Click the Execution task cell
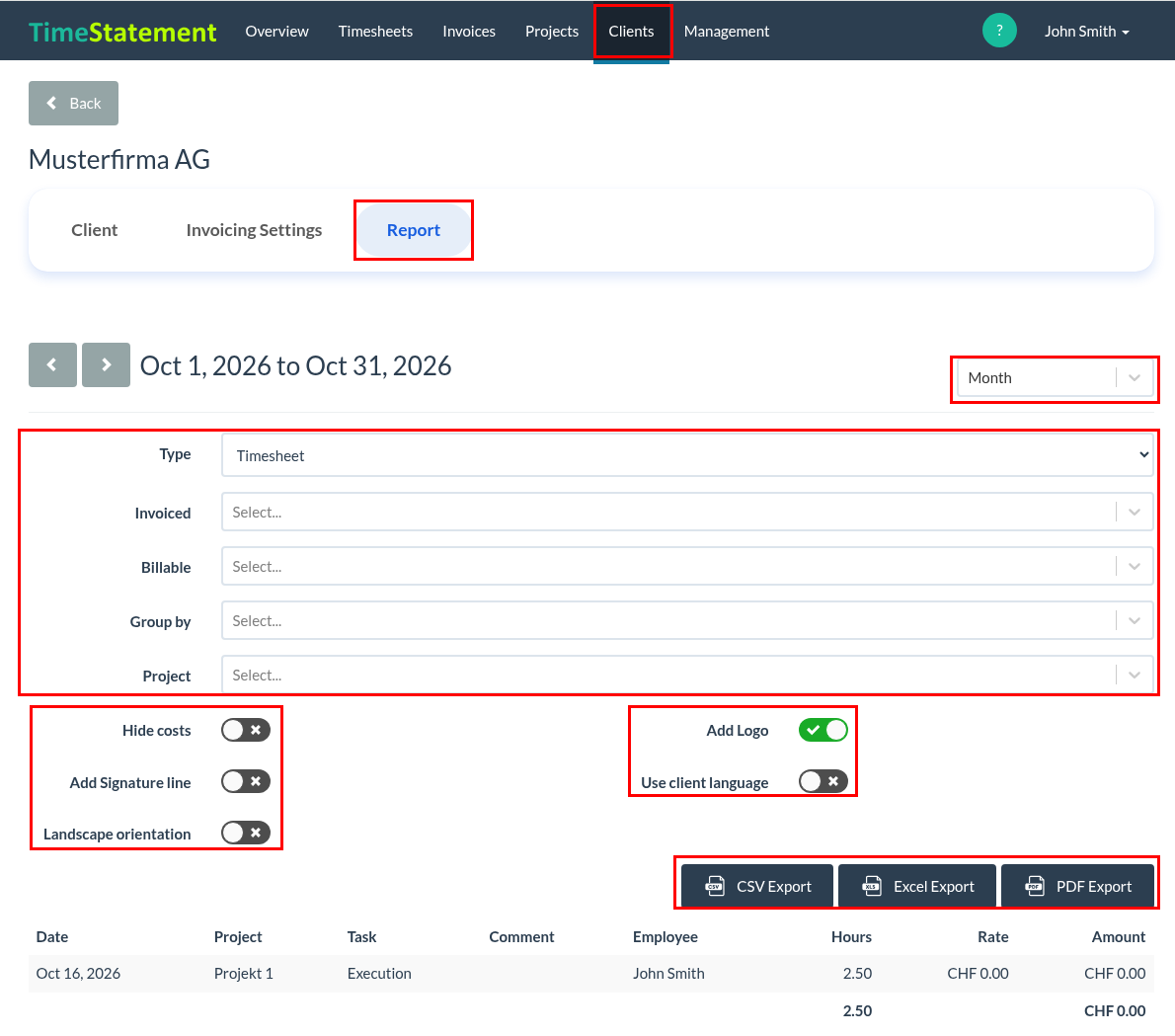Viewport: 1175px width, 1036px height. coord(379,973)
